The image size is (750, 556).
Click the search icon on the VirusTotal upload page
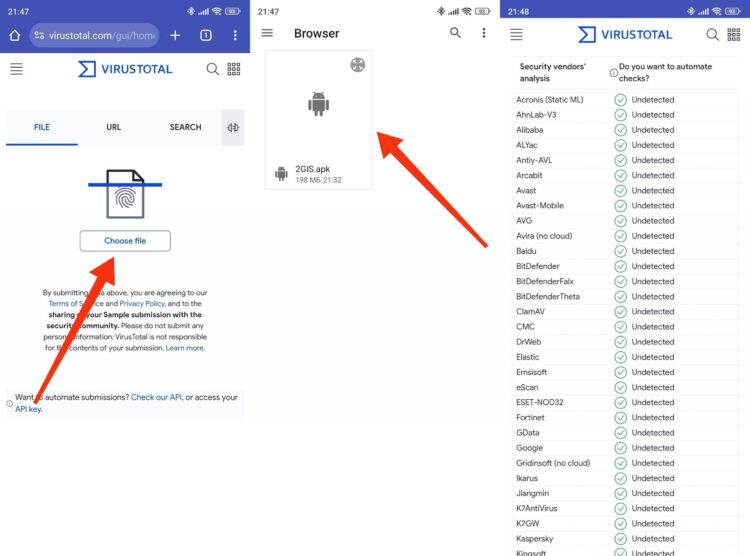212,69
